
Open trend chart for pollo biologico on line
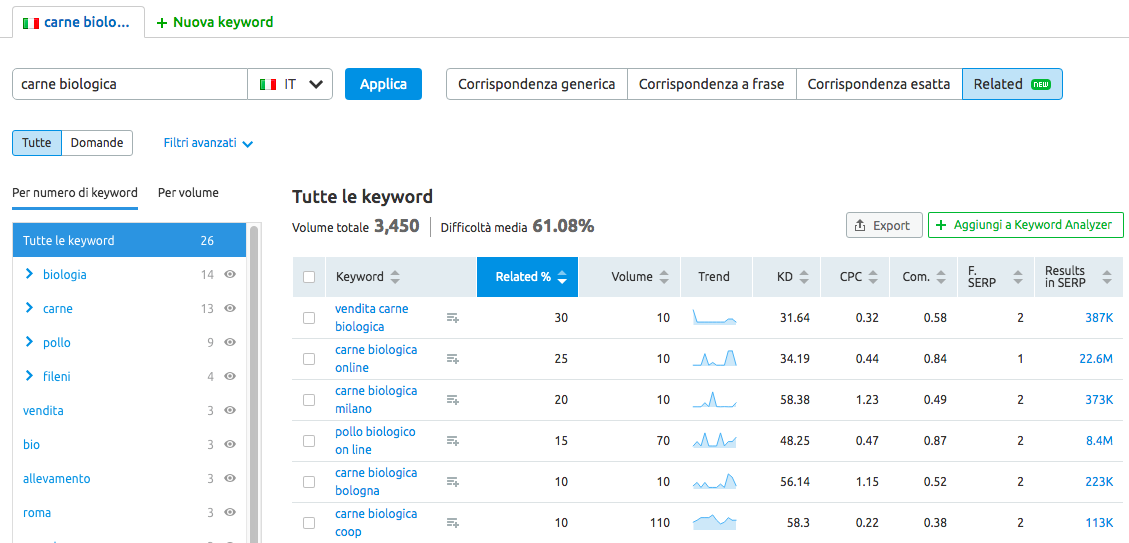[714, 440]
